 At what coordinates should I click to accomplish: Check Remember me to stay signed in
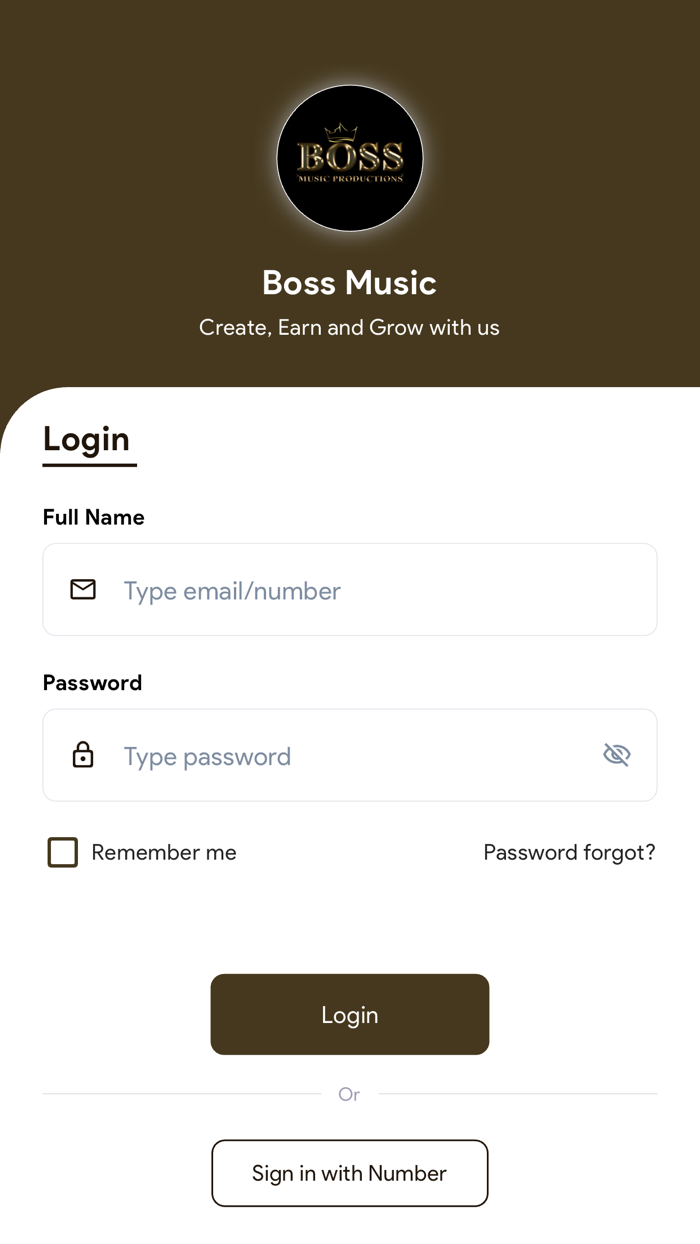[62, 852]
